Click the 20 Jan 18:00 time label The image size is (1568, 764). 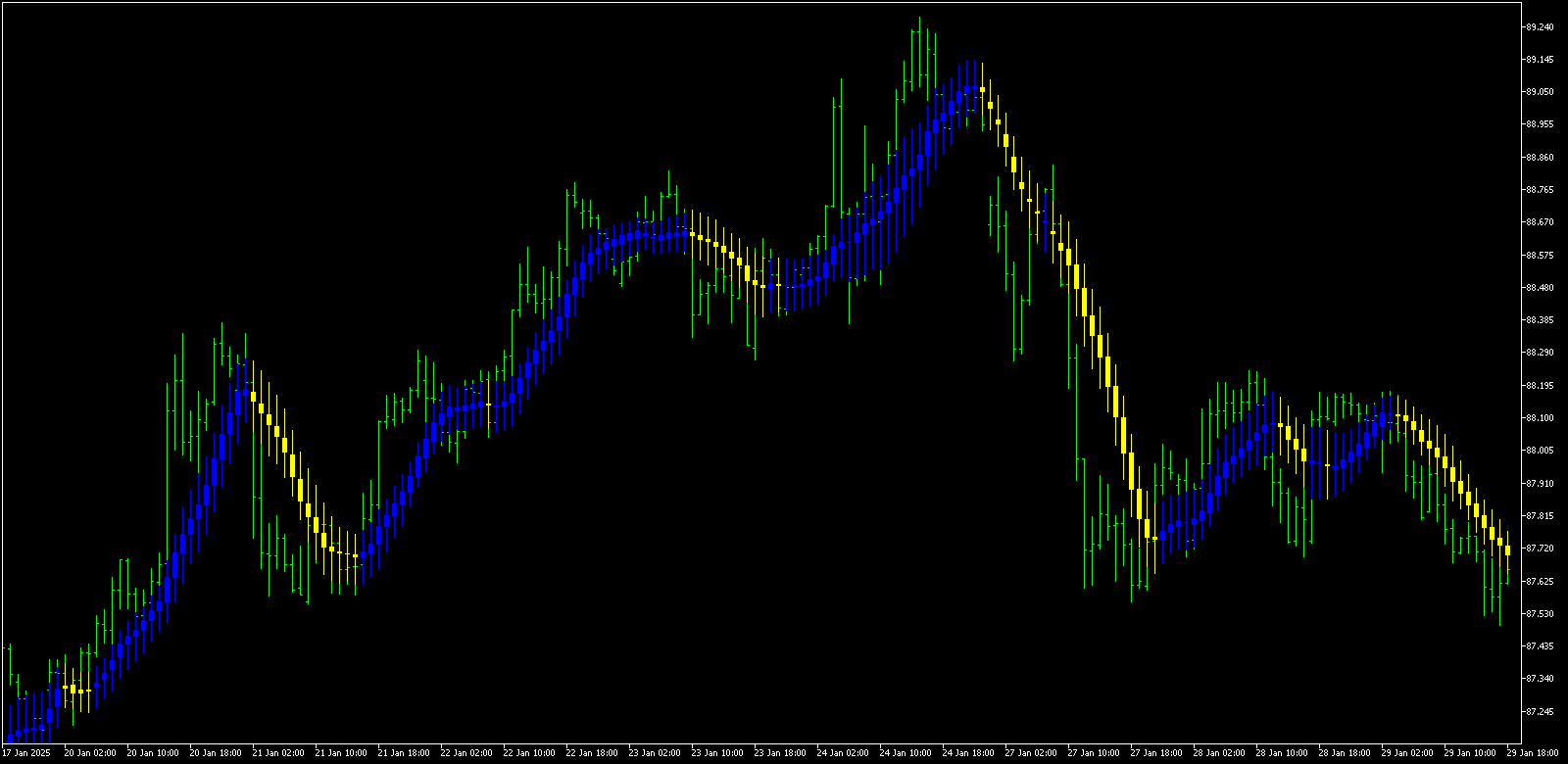pyautogui.click(x=216, y=753)
